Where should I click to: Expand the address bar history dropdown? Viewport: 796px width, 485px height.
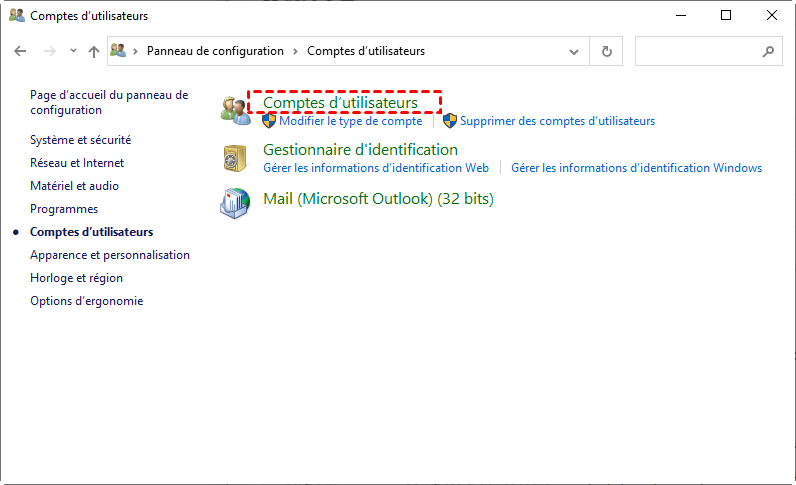[574, 51]
